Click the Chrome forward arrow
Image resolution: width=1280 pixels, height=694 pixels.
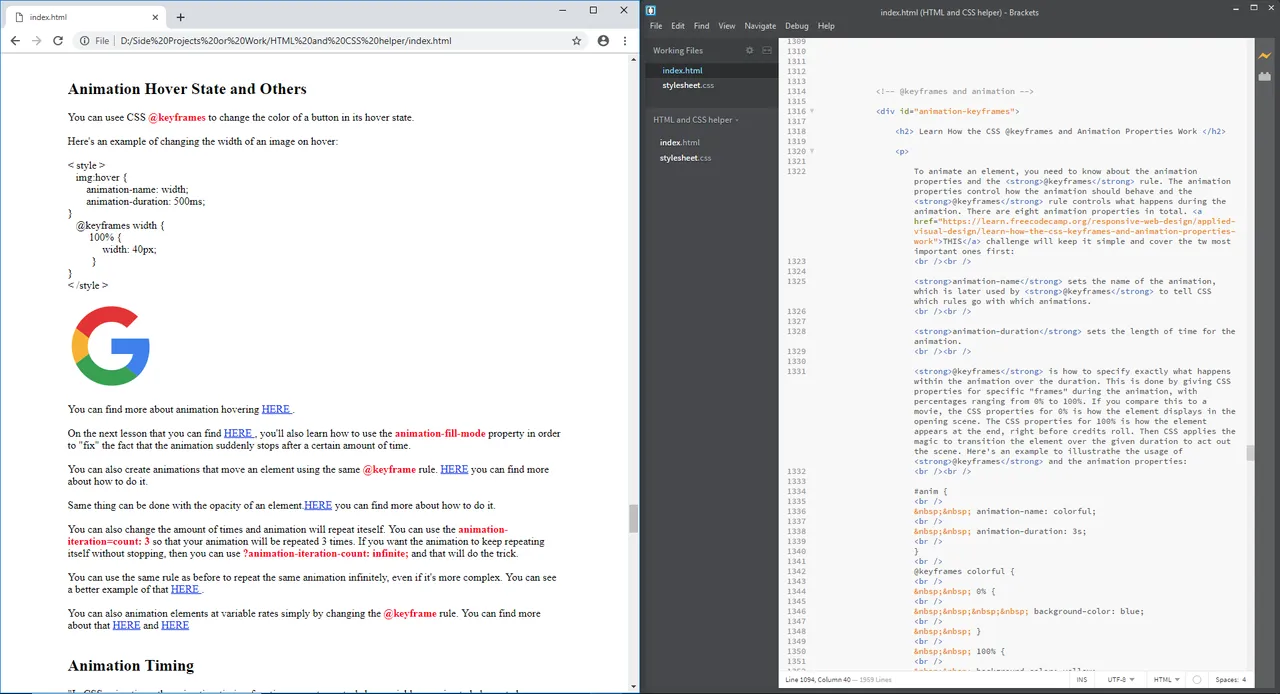coord(37,41)
